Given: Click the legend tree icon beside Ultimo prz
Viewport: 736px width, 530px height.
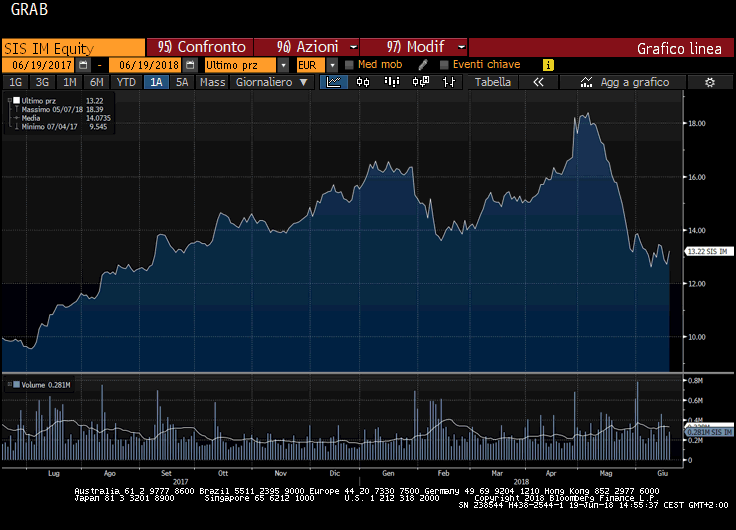Looking at the screenshot, I should 9,100.
